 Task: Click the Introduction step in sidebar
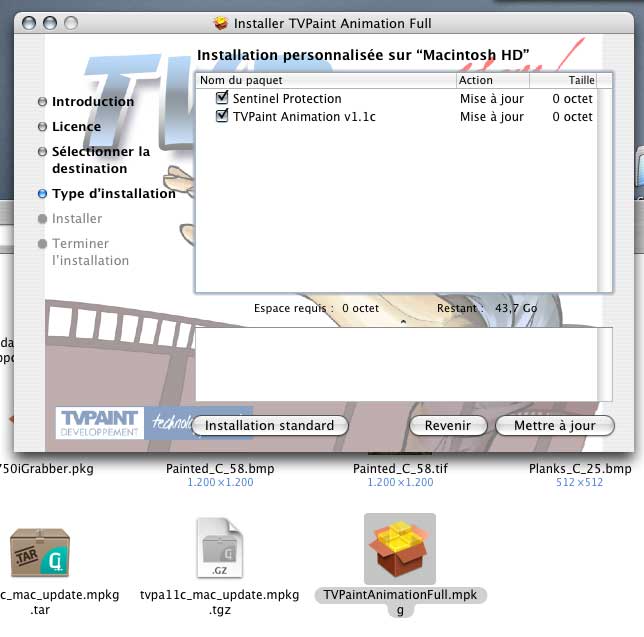(93, 101)
